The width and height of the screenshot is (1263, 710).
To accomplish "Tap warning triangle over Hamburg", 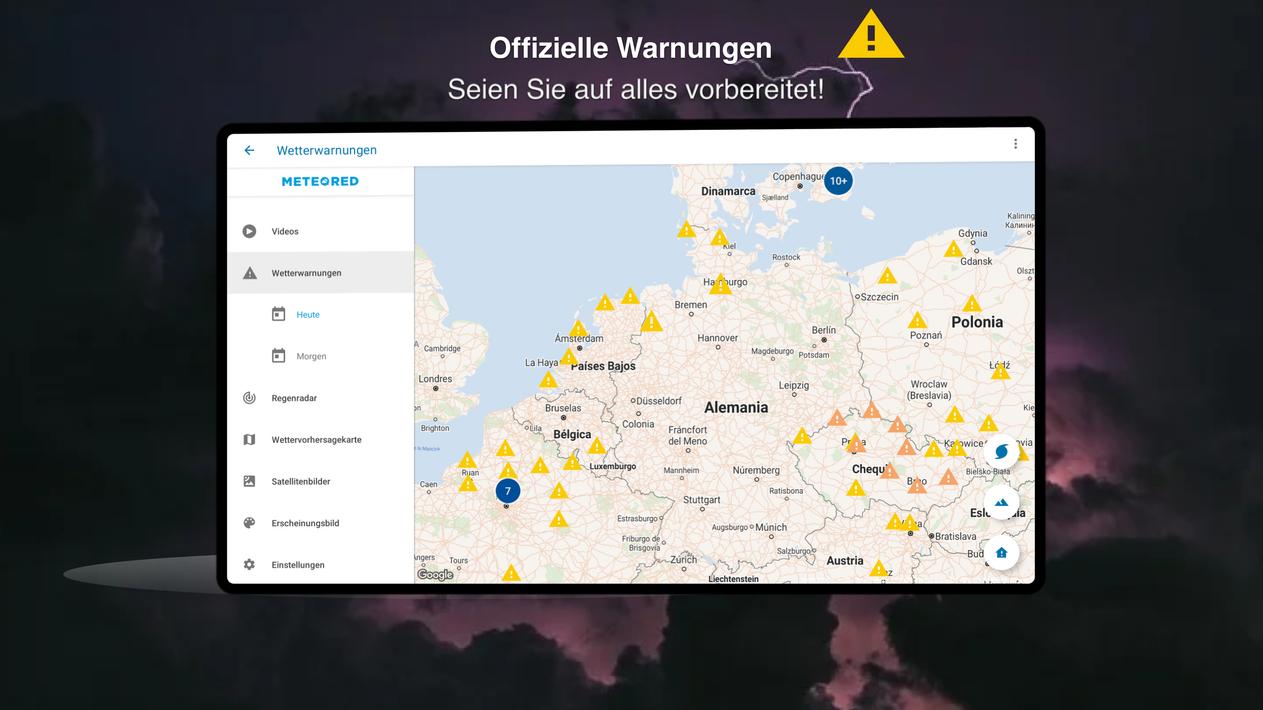I will click(x=720, y=285).
